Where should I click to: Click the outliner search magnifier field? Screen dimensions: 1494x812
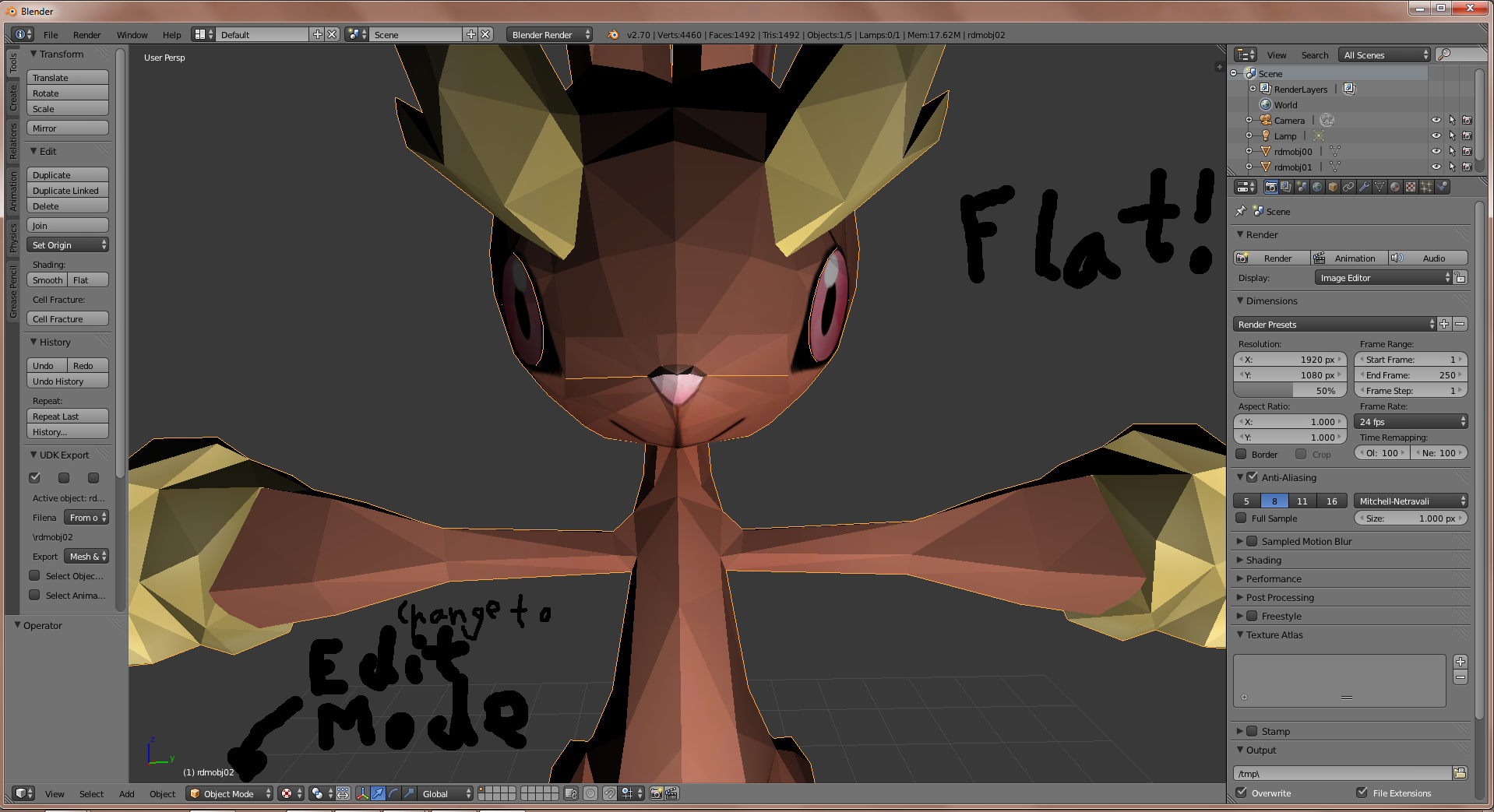(x=1461, y=54)
